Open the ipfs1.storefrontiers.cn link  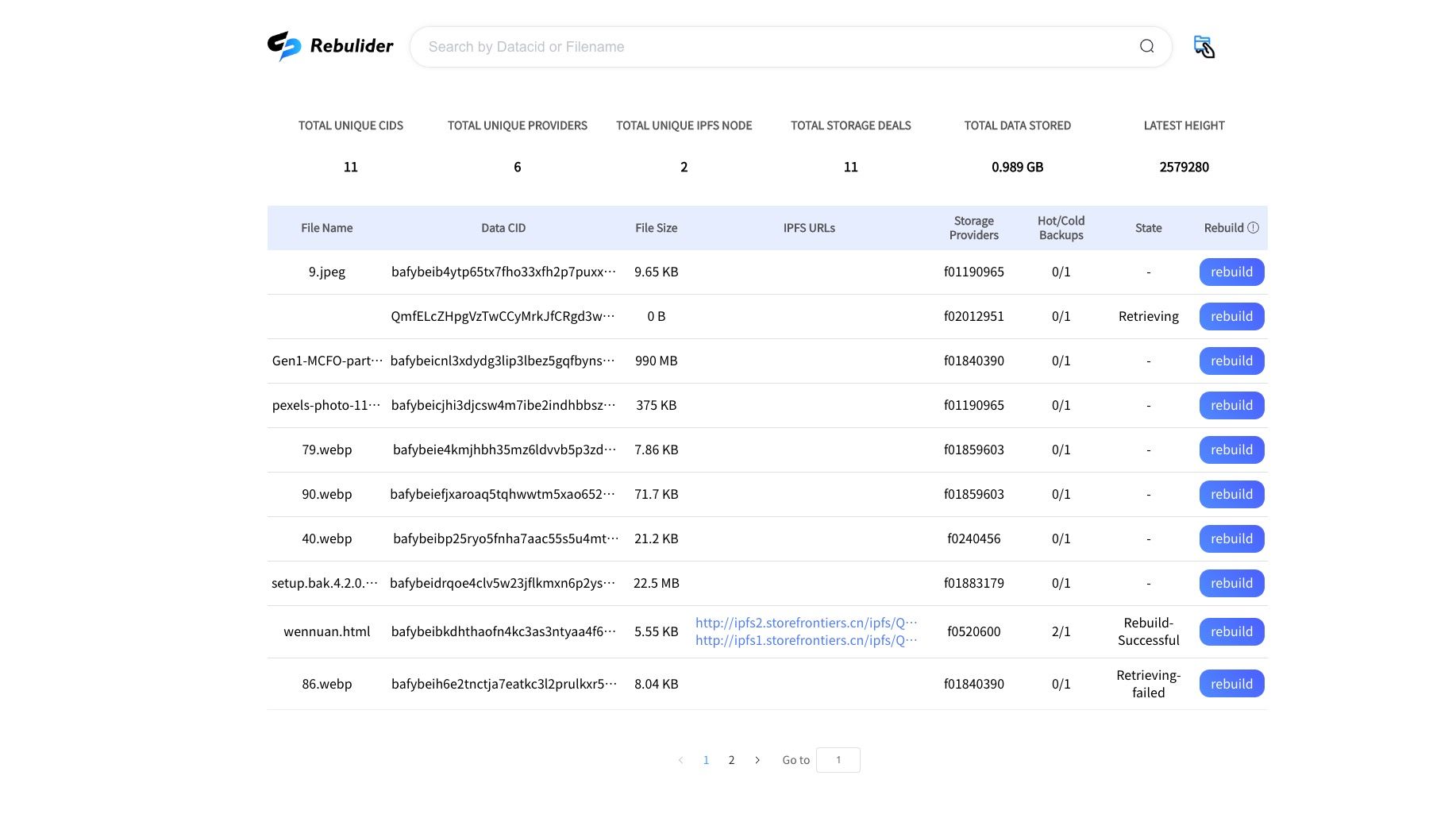click(806, 640)
